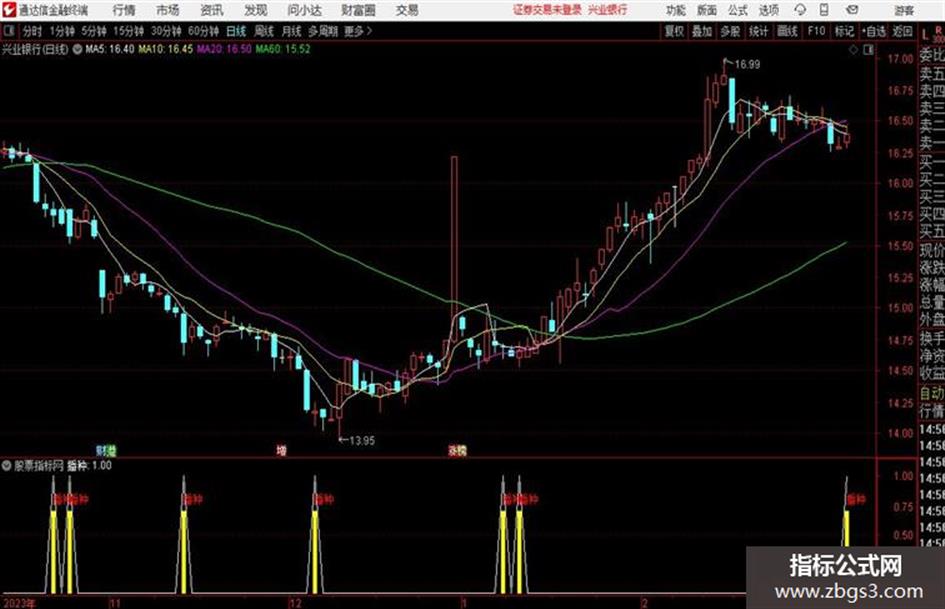Open the mobile phone icon
This screenshot has width=945, height=609.
[824, 10]
